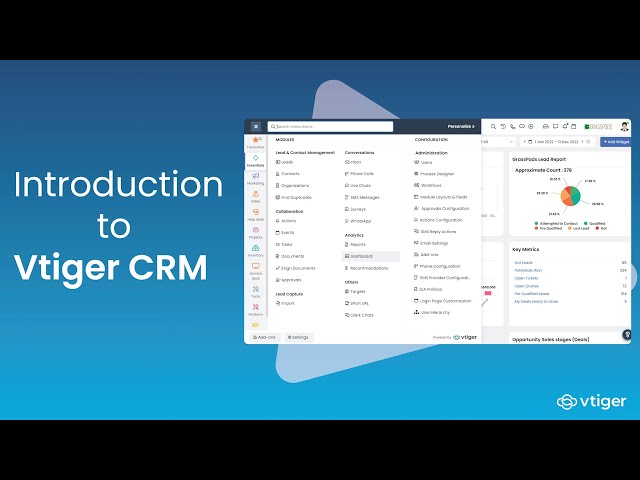Open Users under Administration
The height and width of the screenshot is (480, 640).
click(423, 162)
